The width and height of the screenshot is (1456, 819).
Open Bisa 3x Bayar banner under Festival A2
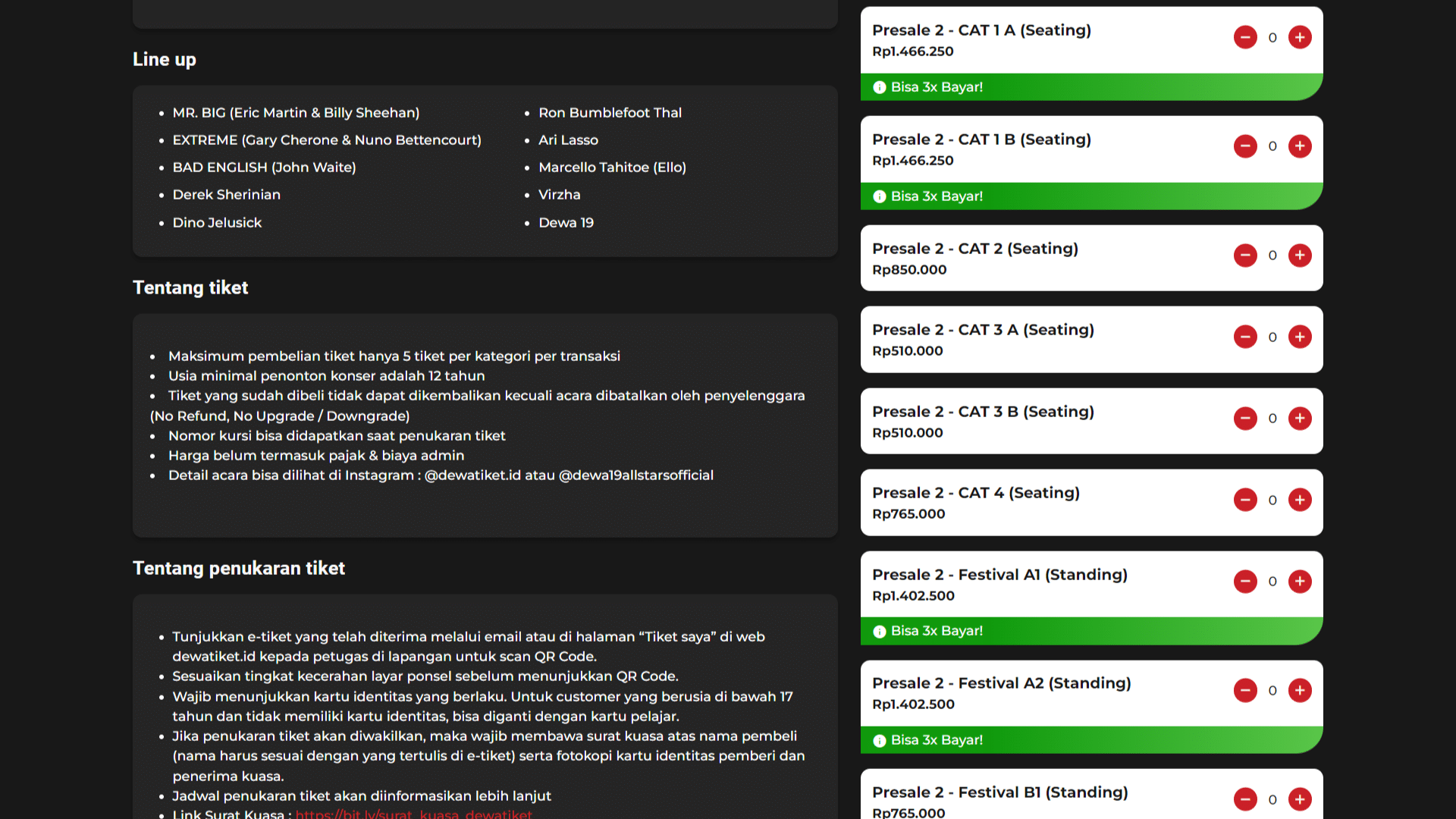click(x=1092, y=740)
